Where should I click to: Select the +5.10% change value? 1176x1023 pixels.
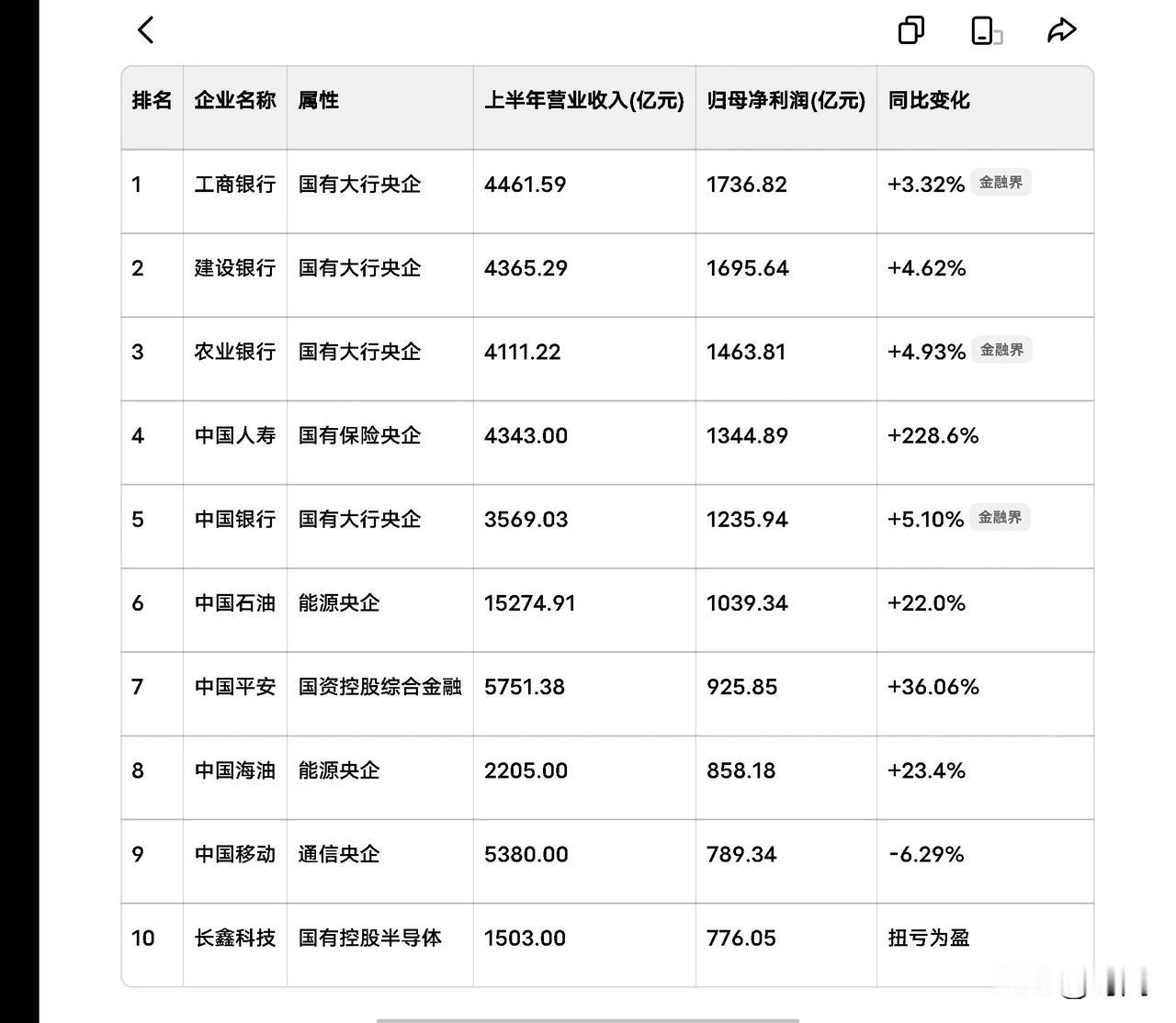pyautogui.click(x=926, y=519)
